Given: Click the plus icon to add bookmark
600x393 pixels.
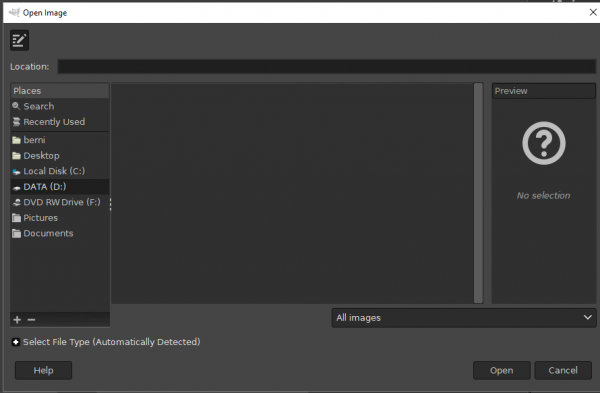Looking at the screenshot, I should coord(17,320).
